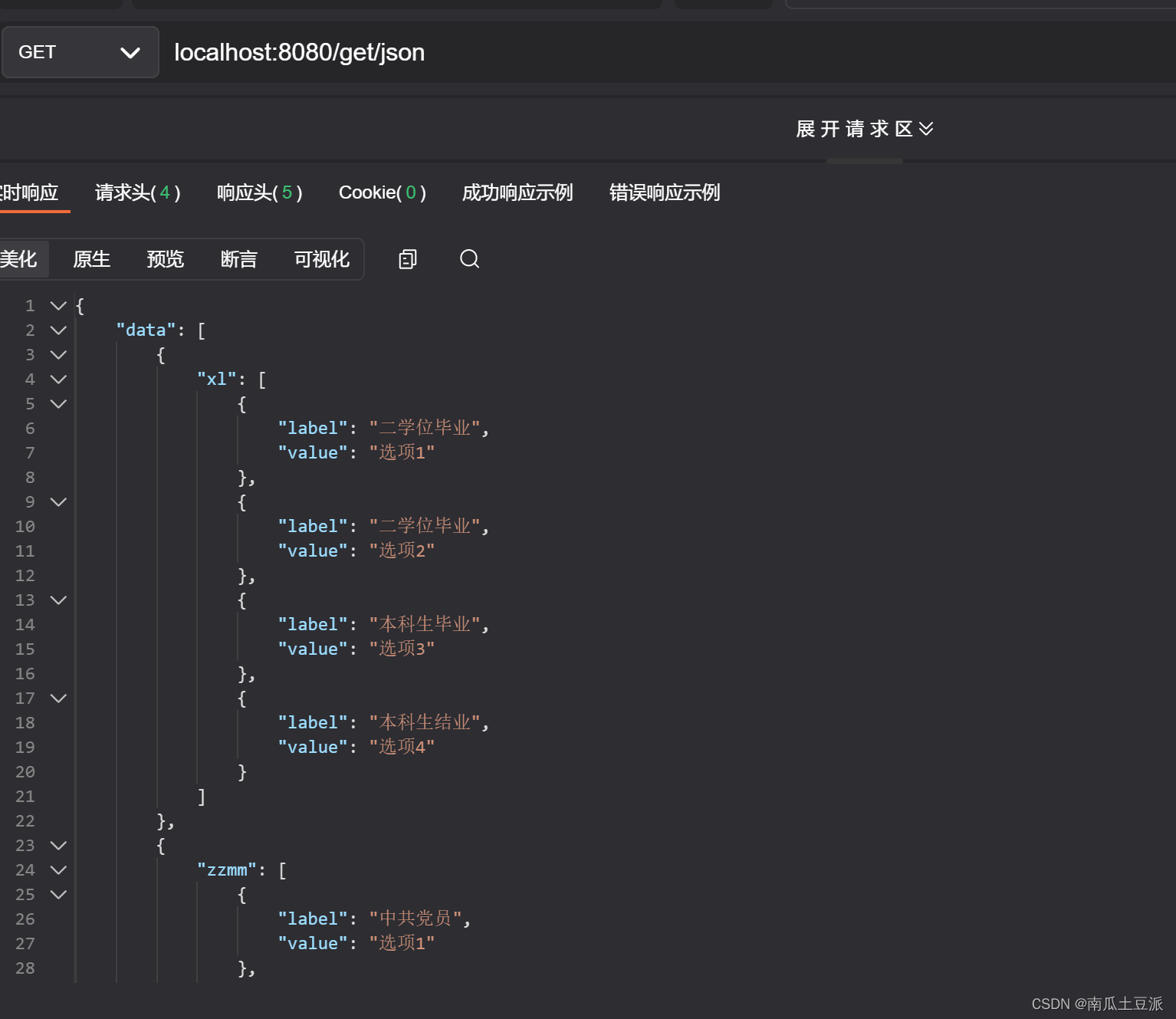The image size is (1176, 1019).
Task: Click the "zzmm" key text
Action: [x=227, y=870]
